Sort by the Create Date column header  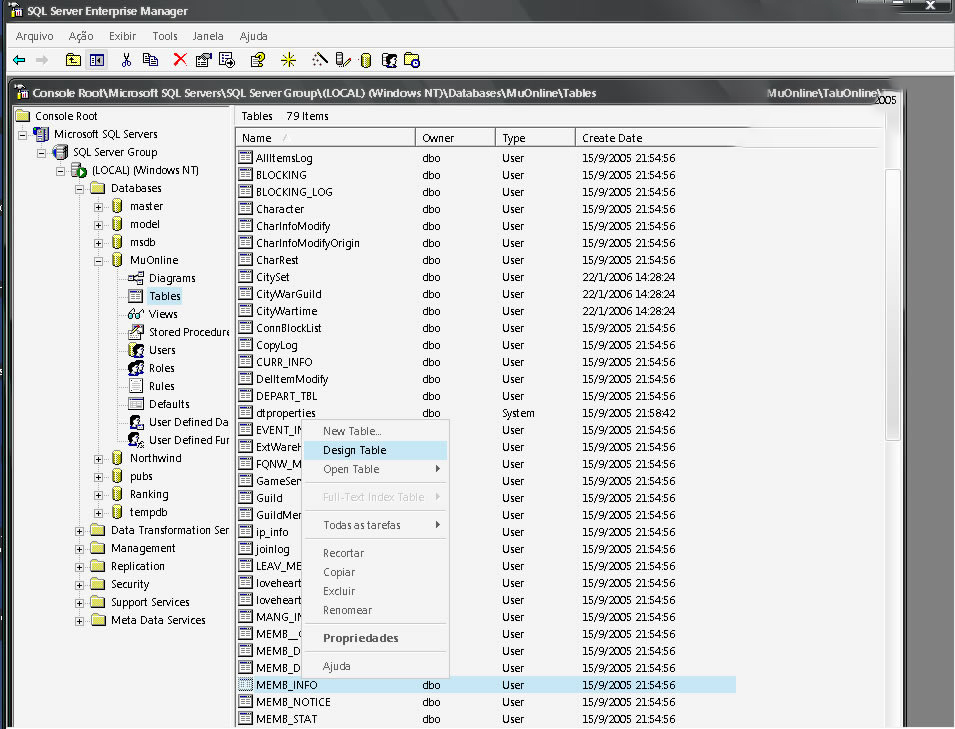[612, 138]
